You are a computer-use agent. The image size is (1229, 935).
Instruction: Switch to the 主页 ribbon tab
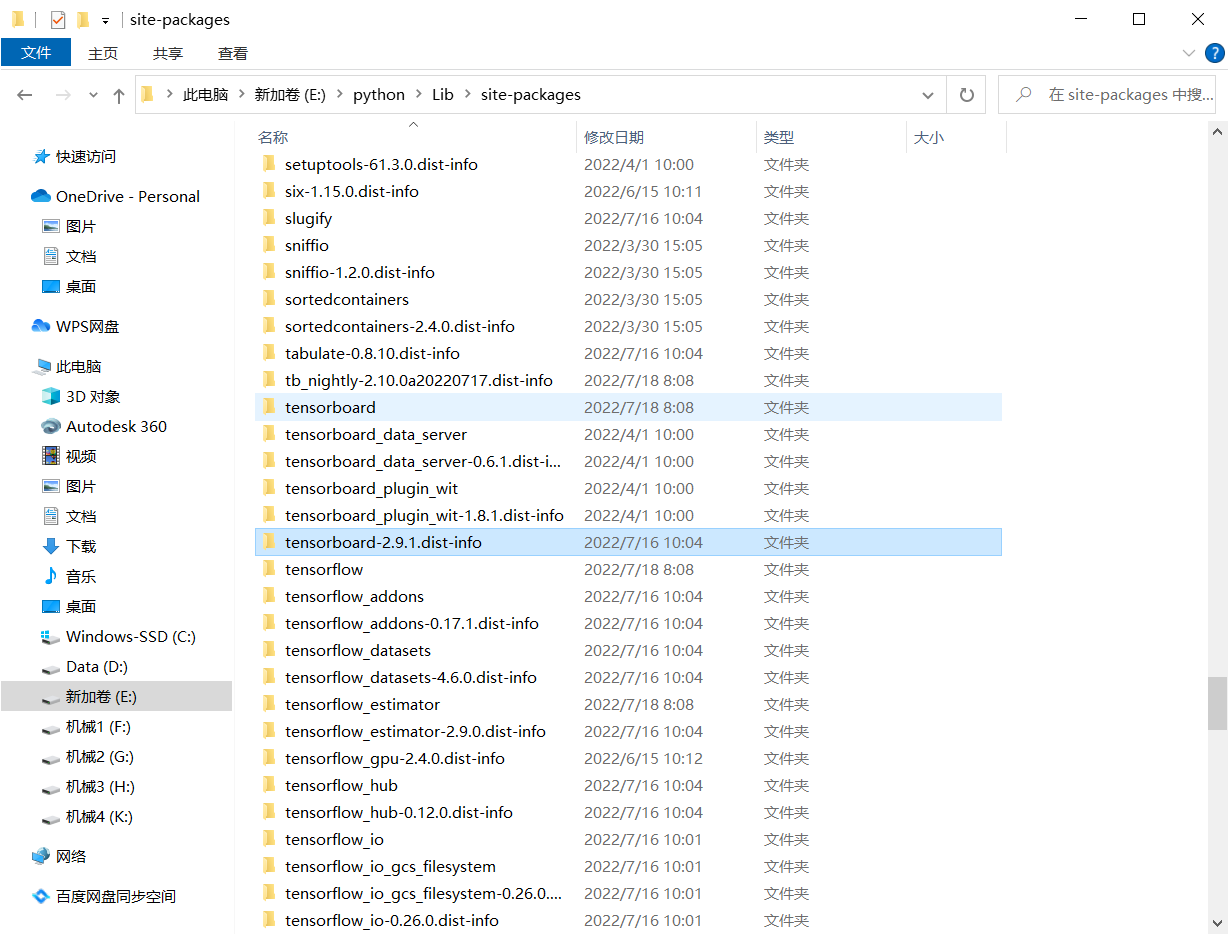pyautogui.click(x=103, y=53)
